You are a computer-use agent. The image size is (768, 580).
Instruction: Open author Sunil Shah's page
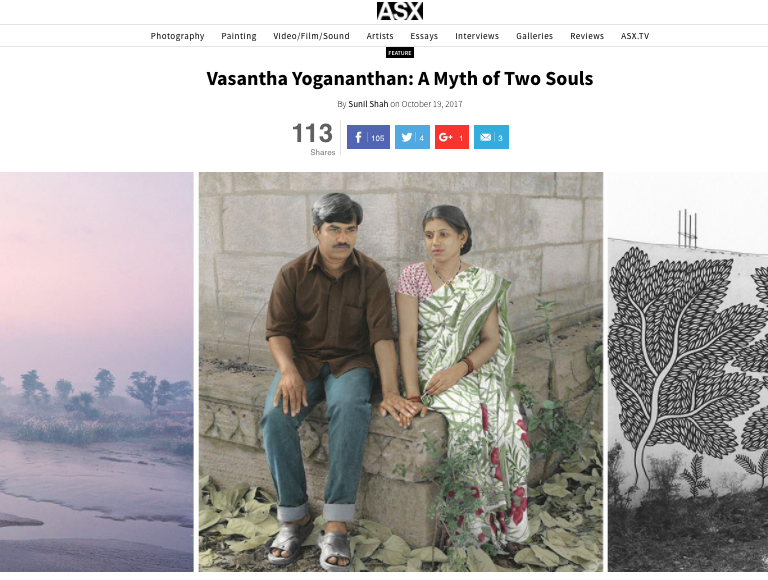pyautogui.click(x=368, y=104)
